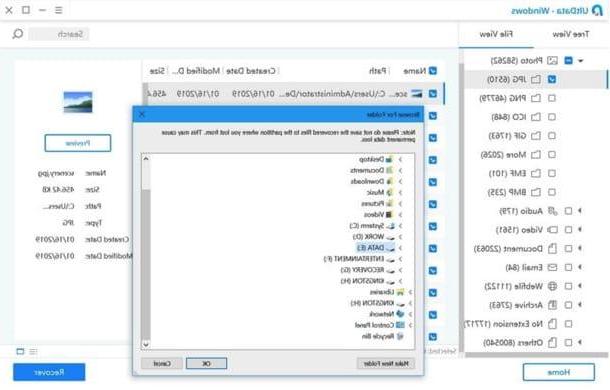Sort by the Path column header
This screenshot has width=610, height=390.
377,71
